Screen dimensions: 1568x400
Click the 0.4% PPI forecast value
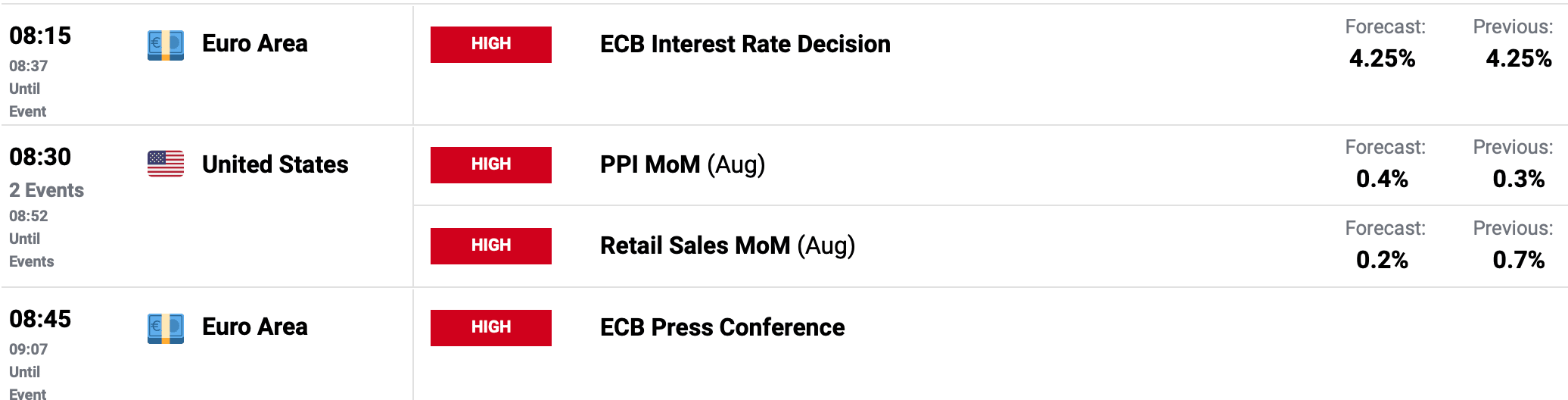(1382, 179)
